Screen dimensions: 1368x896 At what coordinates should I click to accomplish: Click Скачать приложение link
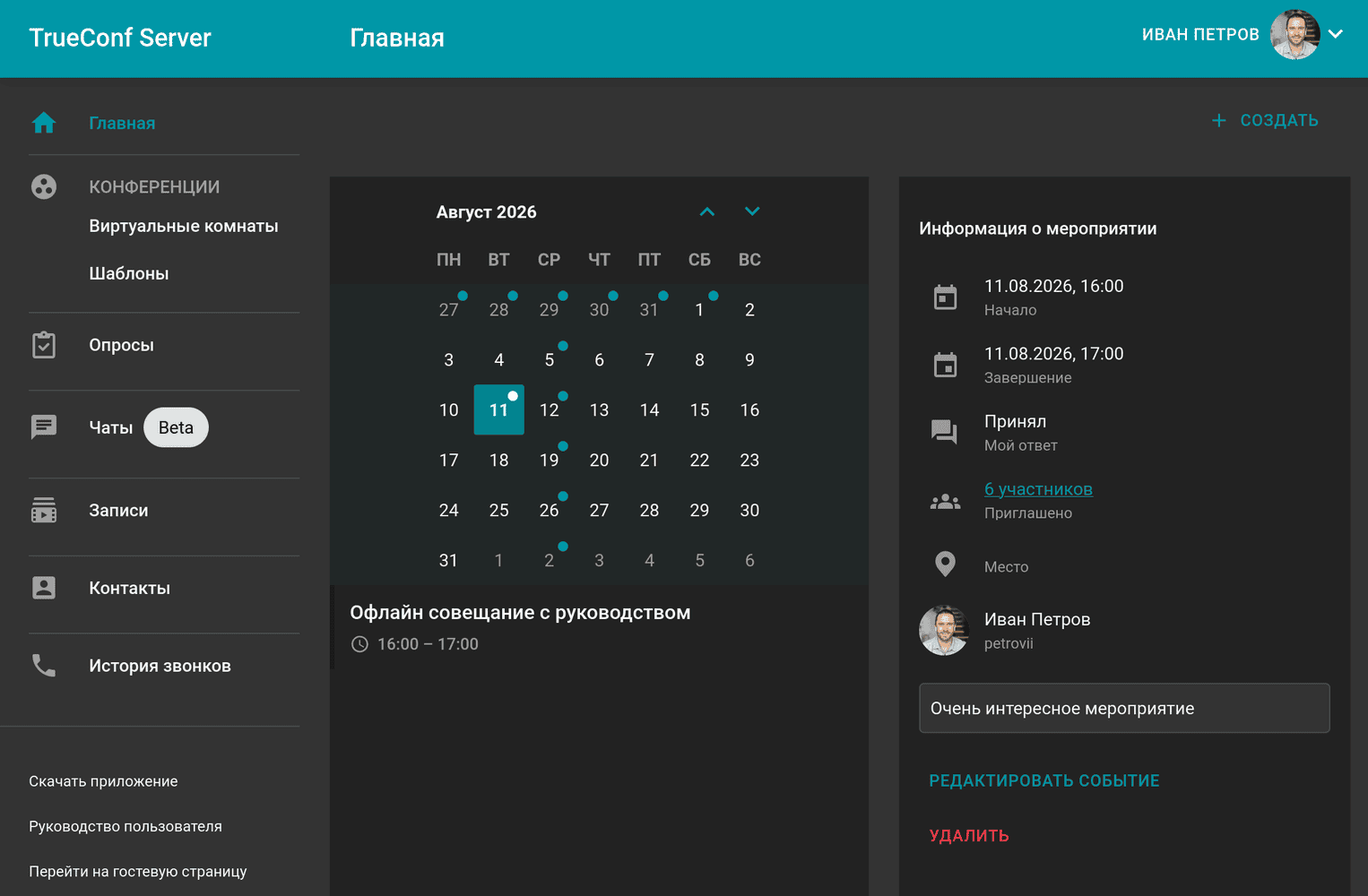coord(103,781)
